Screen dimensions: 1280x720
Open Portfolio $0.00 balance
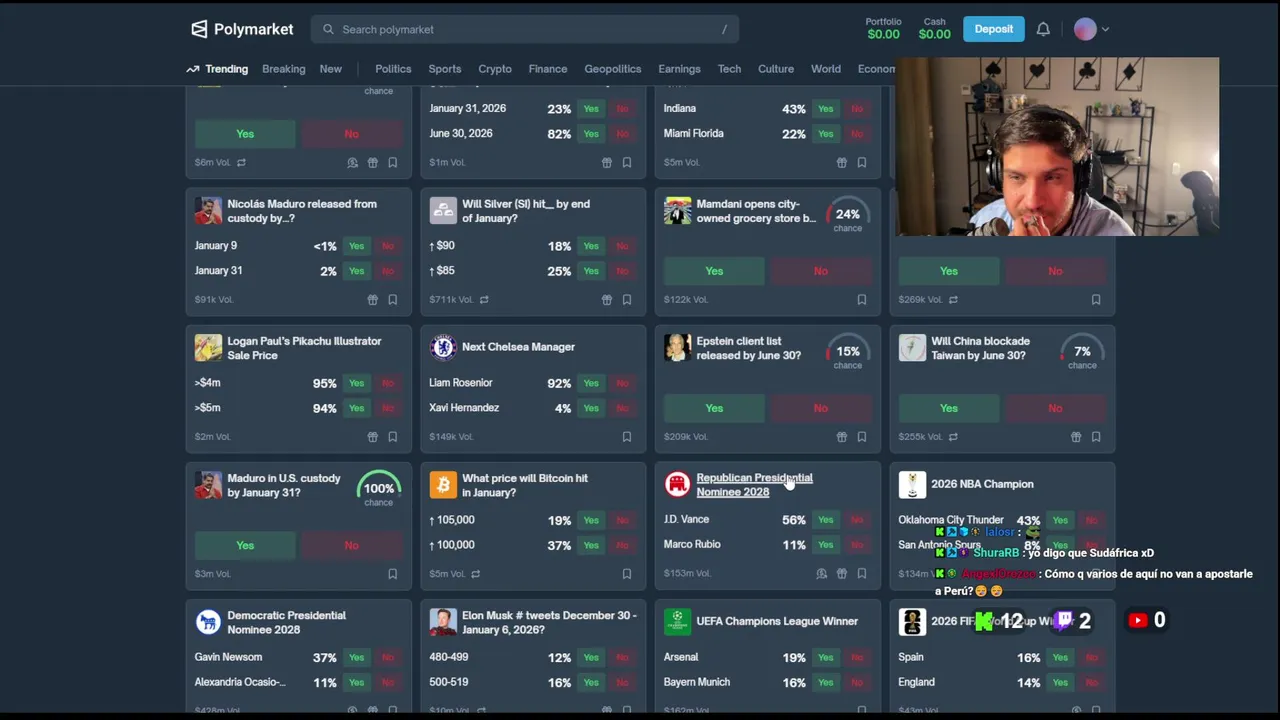(x=883, y=28)
